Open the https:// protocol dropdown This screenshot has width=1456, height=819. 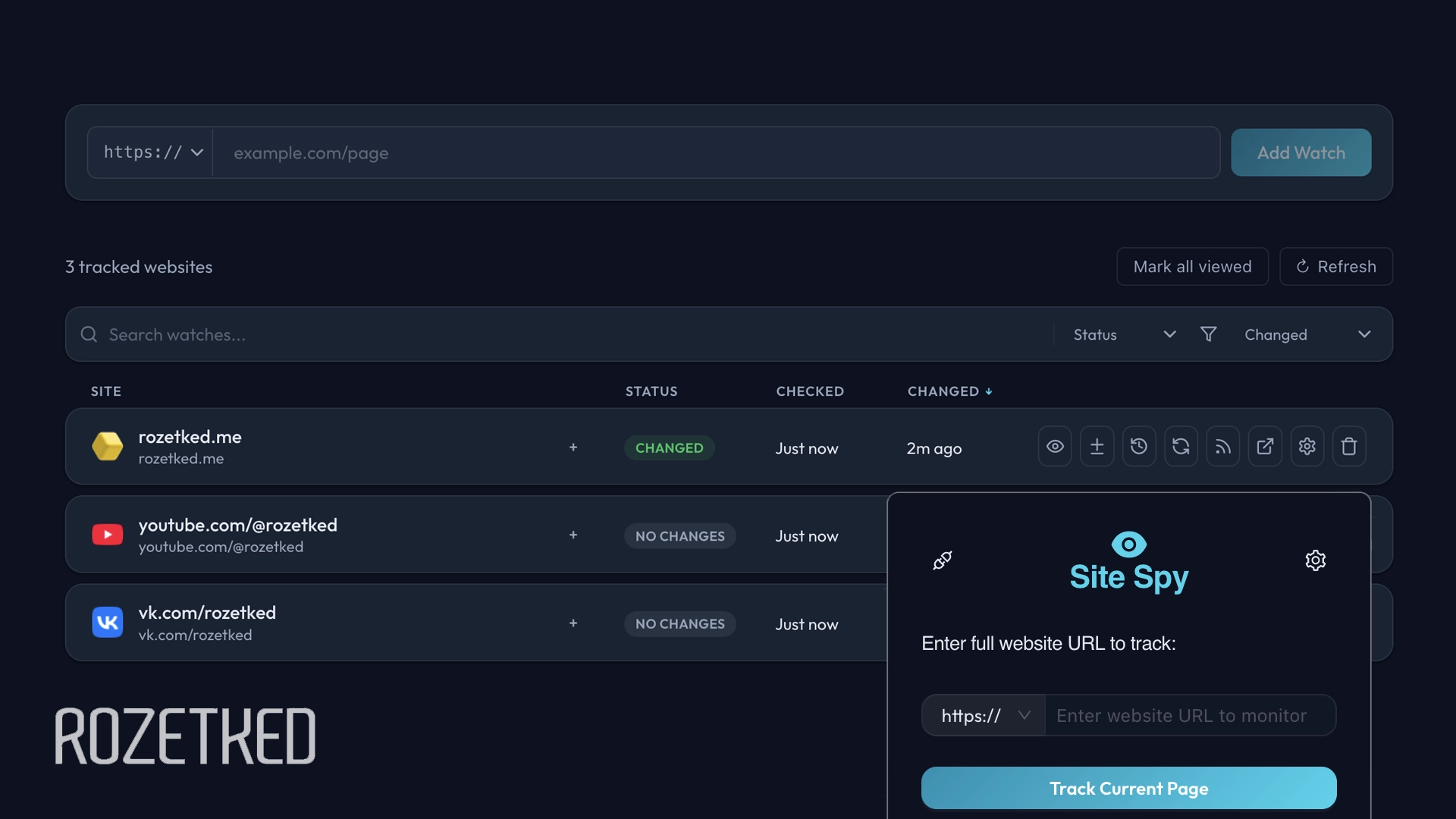151,152
